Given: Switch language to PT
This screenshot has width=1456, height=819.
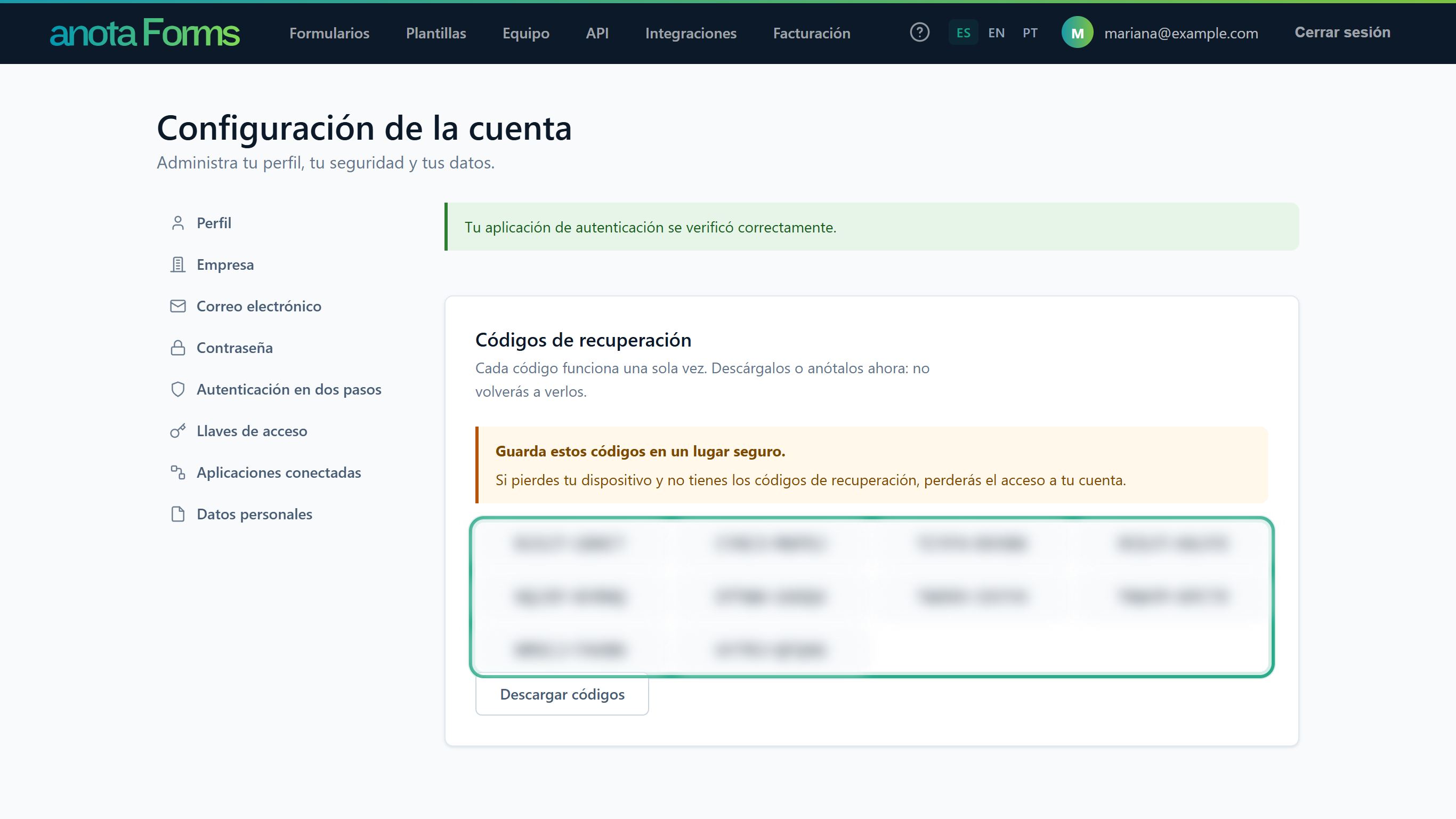Looking at the screenshot, I should pos(1030,33).
